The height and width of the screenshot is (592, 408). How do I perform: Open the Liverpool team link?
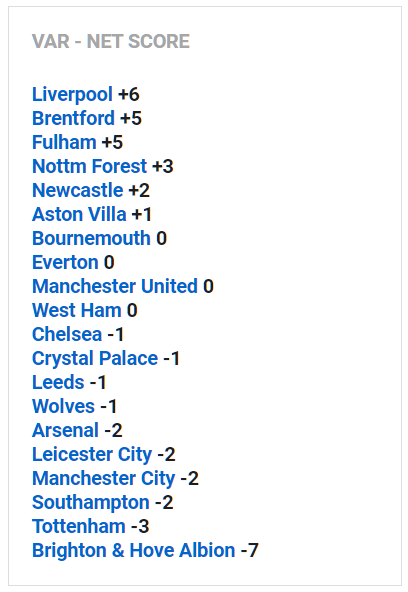(72, 94)
